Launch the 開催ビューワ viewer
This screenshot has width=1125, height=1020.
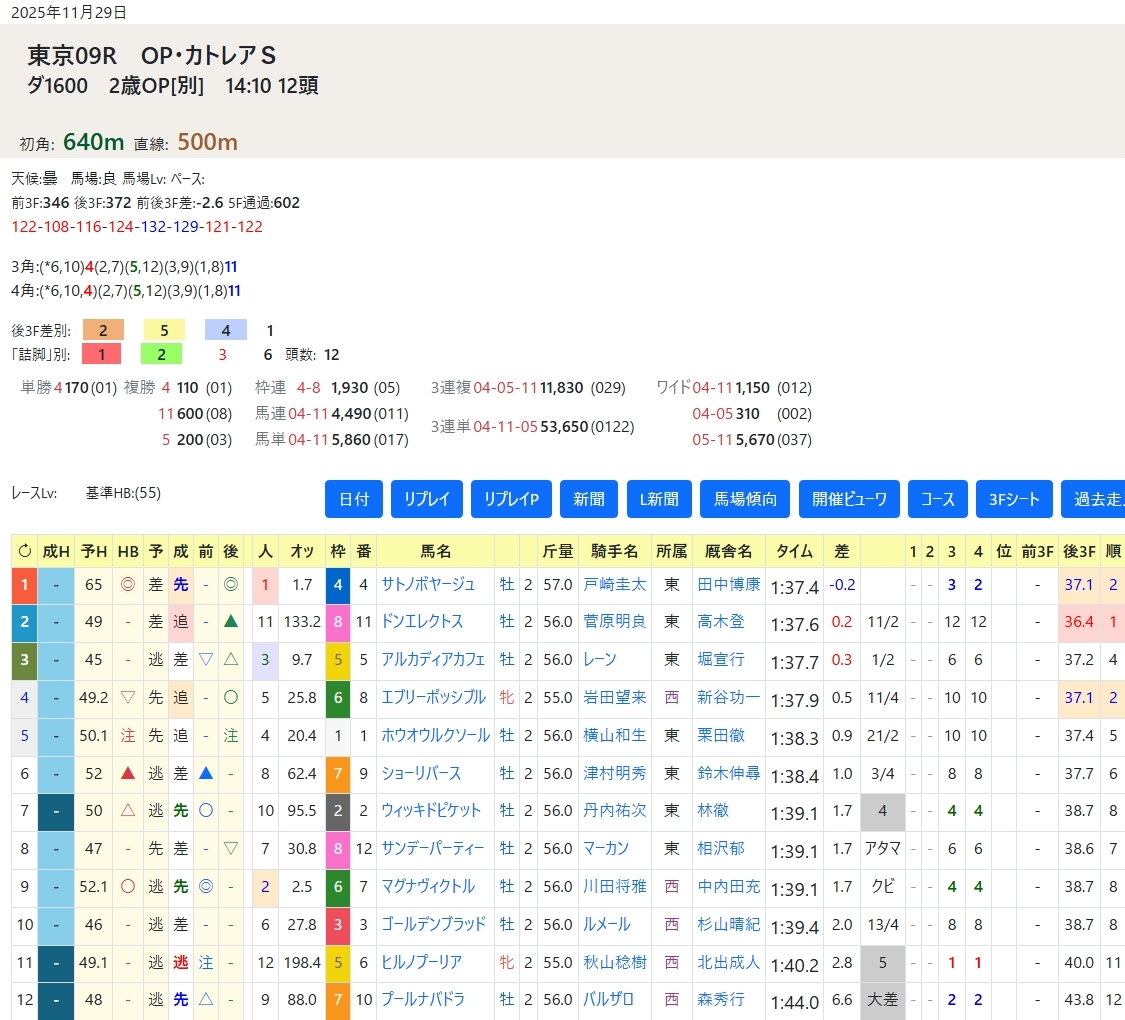click(849, 499)
